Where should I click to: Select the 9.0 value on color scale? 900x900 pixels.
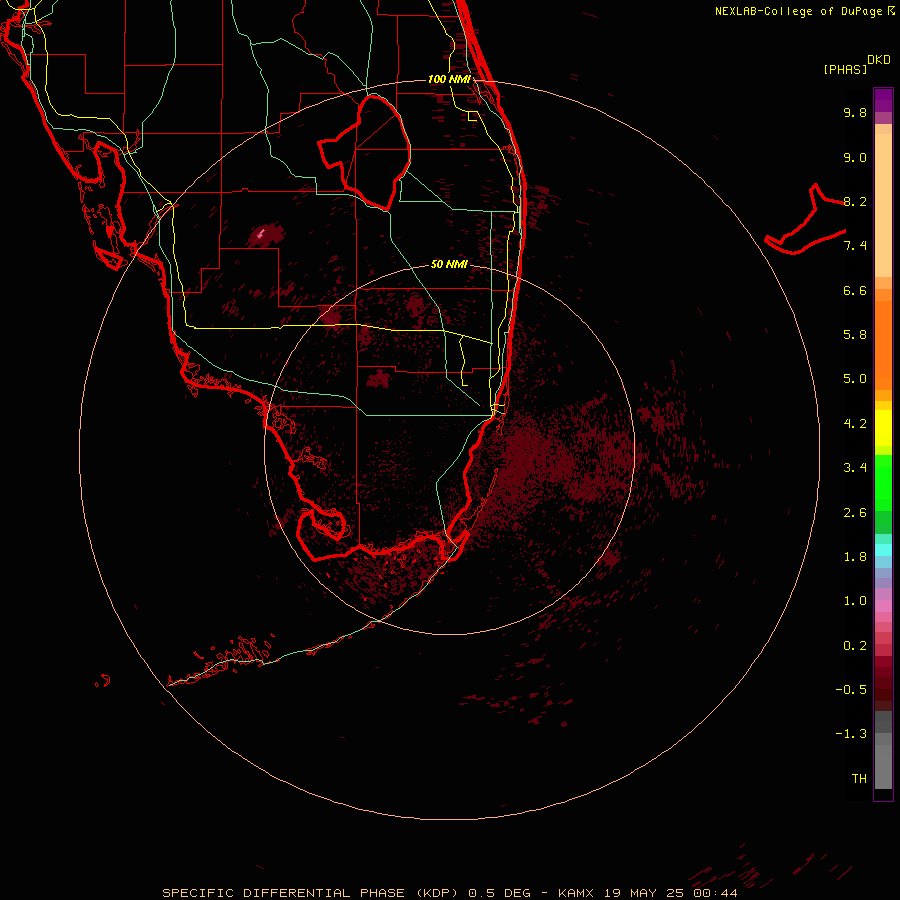[x=855, y=157]
